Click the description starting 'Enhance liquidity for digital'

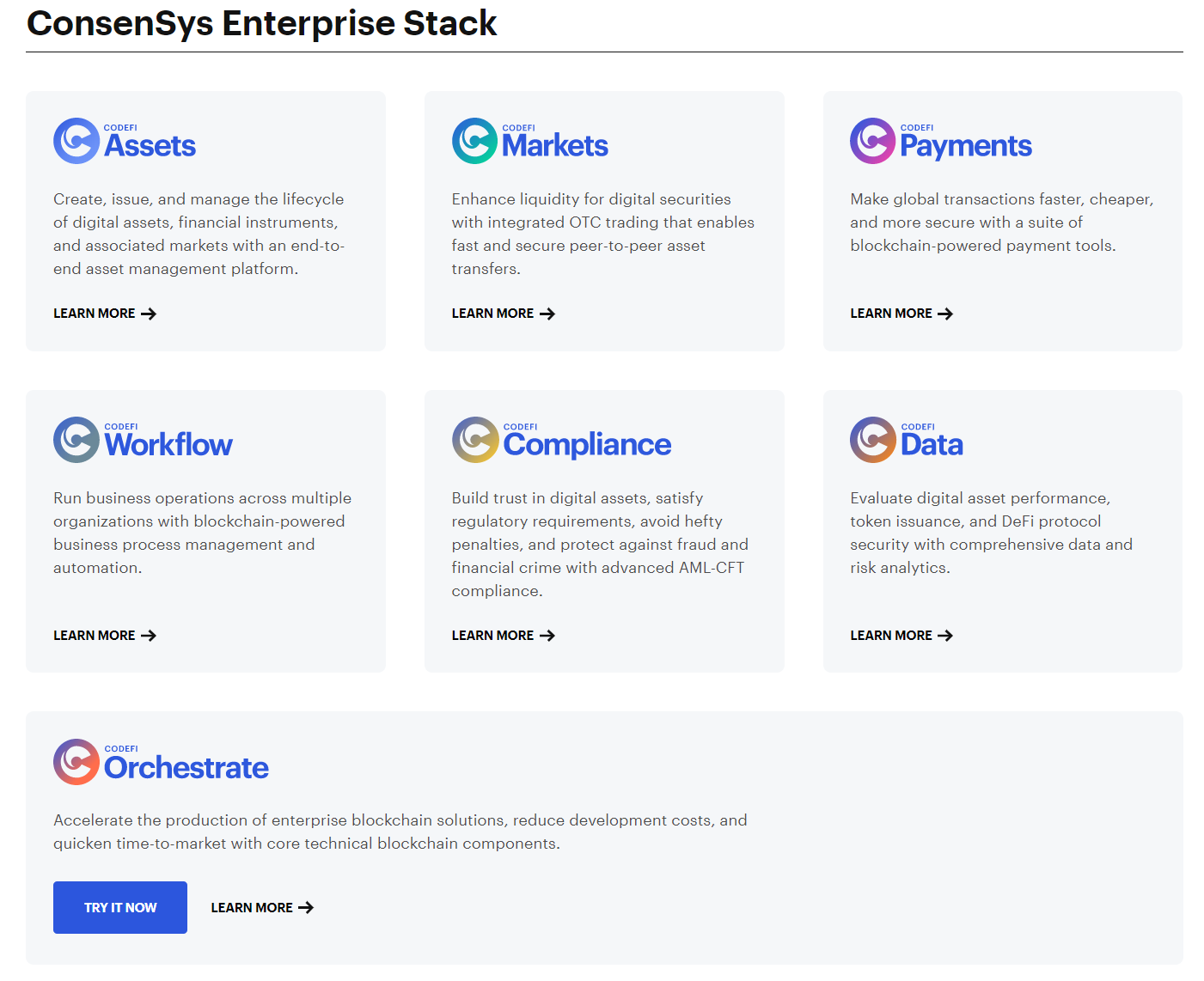pos(603,234)
